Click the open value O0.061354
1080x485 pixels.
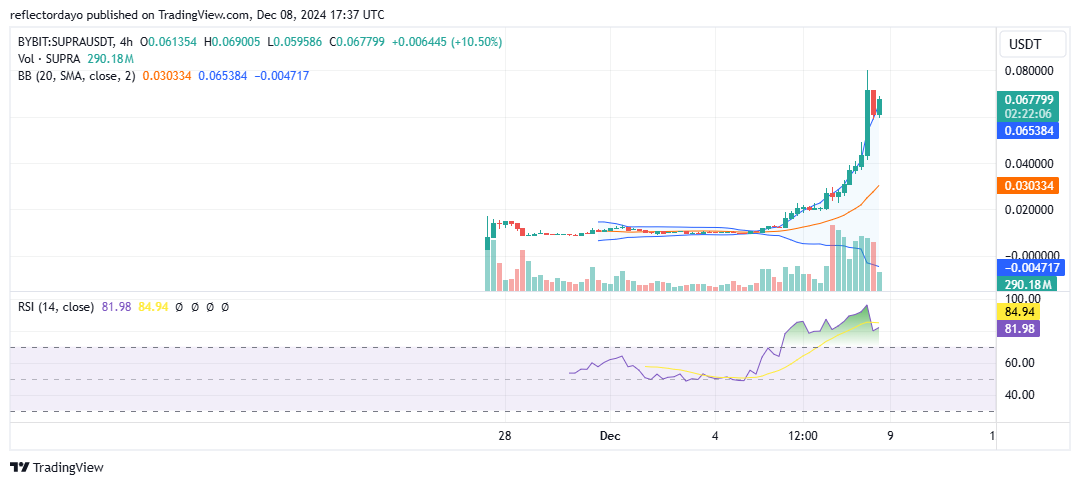(x=169, y=42)
